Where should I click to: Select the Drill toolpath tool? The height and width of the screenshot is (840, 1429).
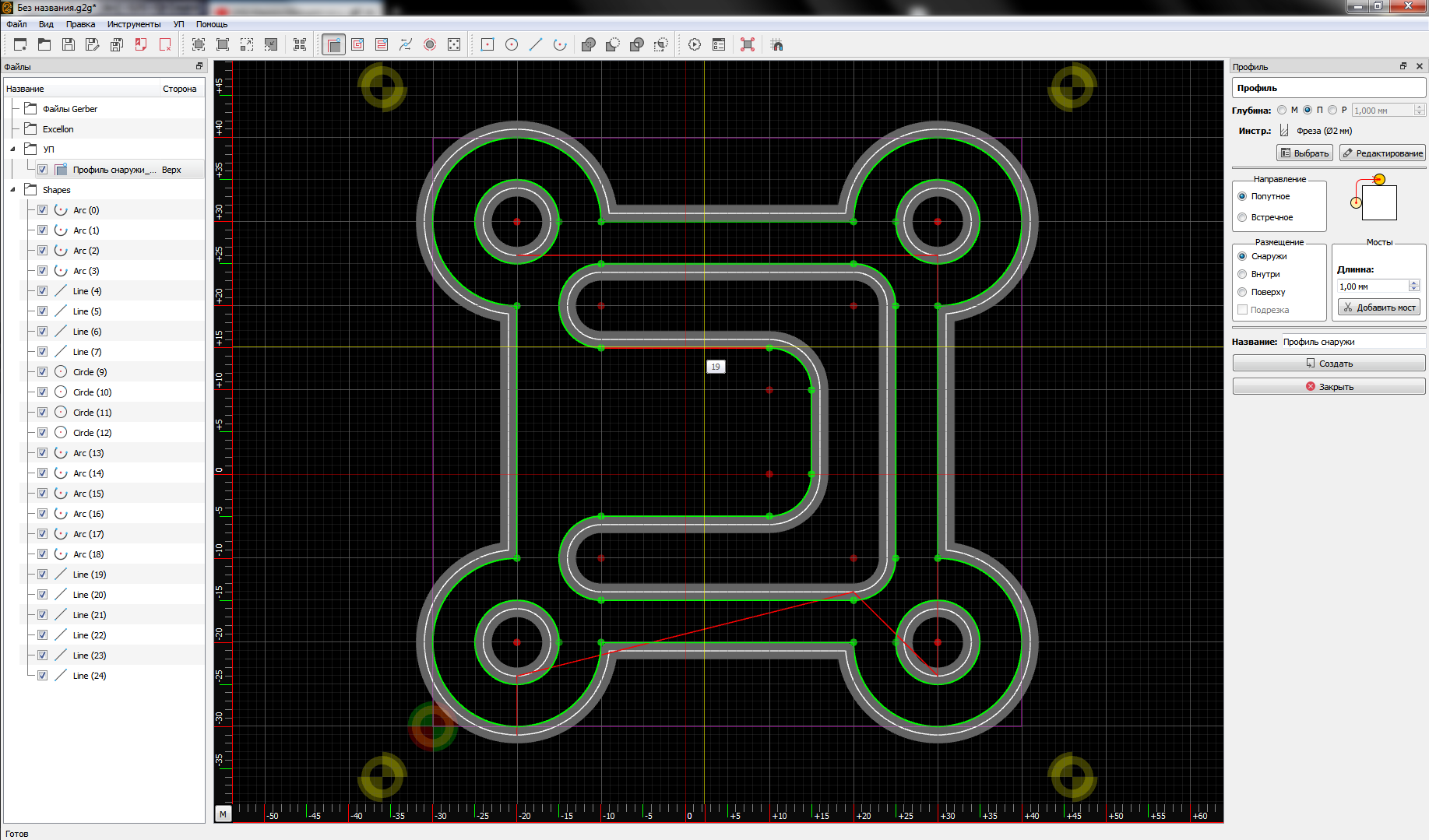click(x=430, y=44)
